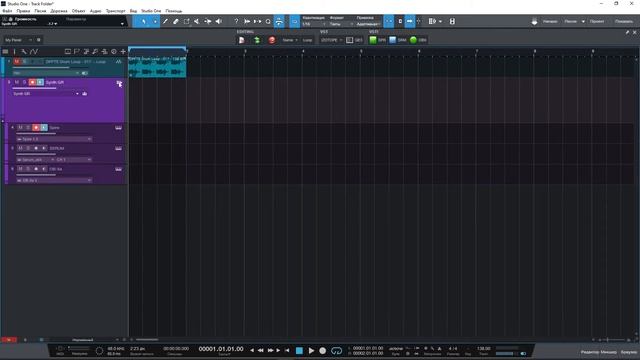The width and height of the screenshot is (640, 360).
Task: Click Record in transport bar
Action: click(322, 350)
